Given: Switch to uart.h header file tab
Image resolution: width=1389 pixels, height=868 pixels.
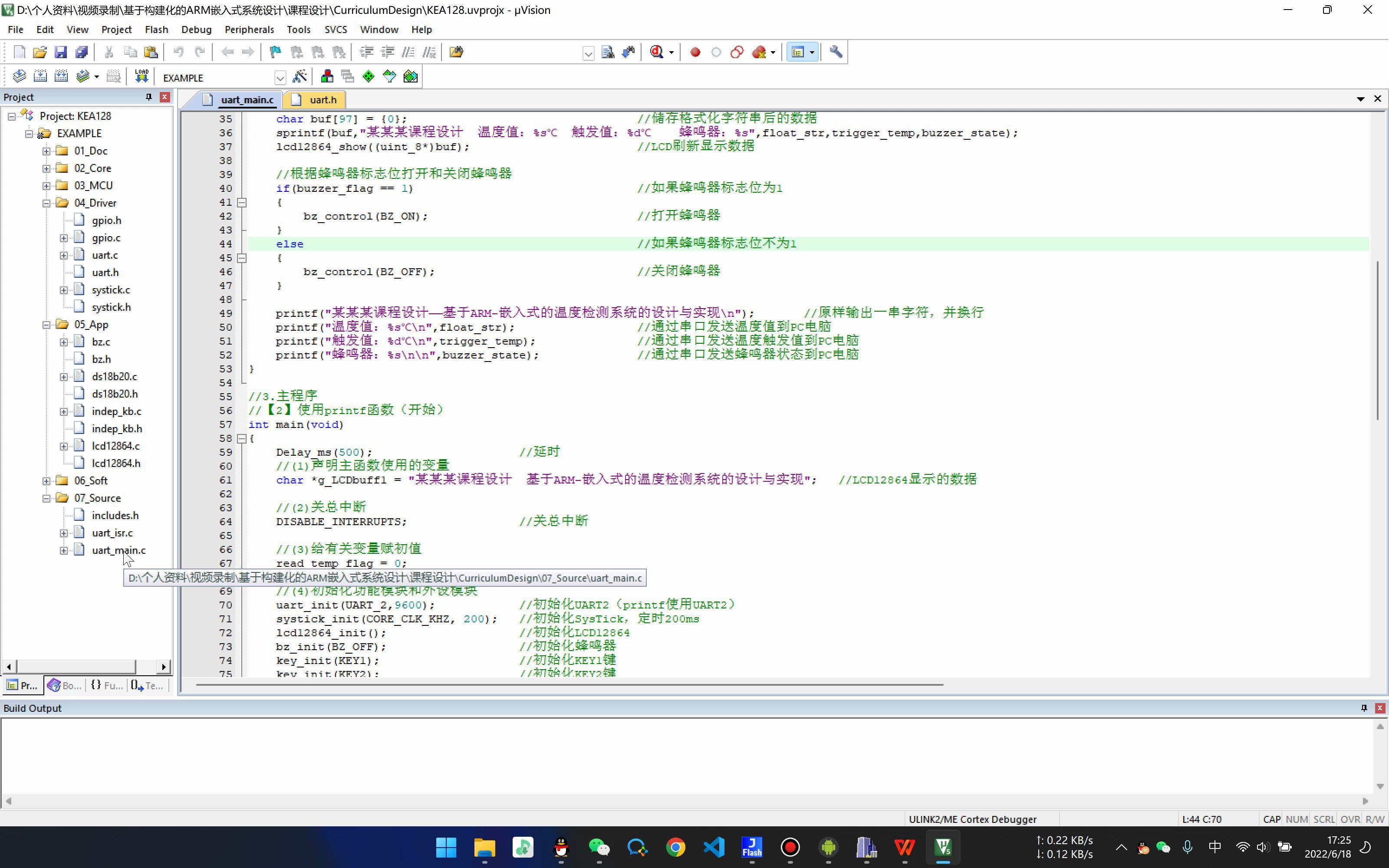Looking at the screenshot, I should point(321,99).
